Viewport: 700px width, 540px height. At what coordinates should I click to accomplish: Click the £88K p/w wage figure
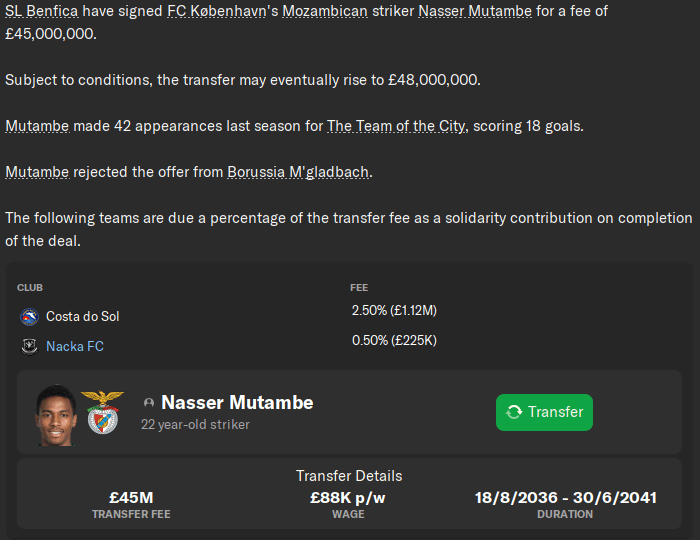[350, 497]
